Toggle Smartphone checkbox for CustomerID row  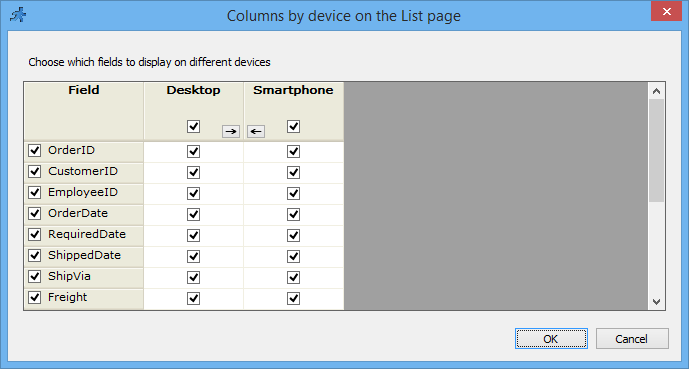coord(294,173)
